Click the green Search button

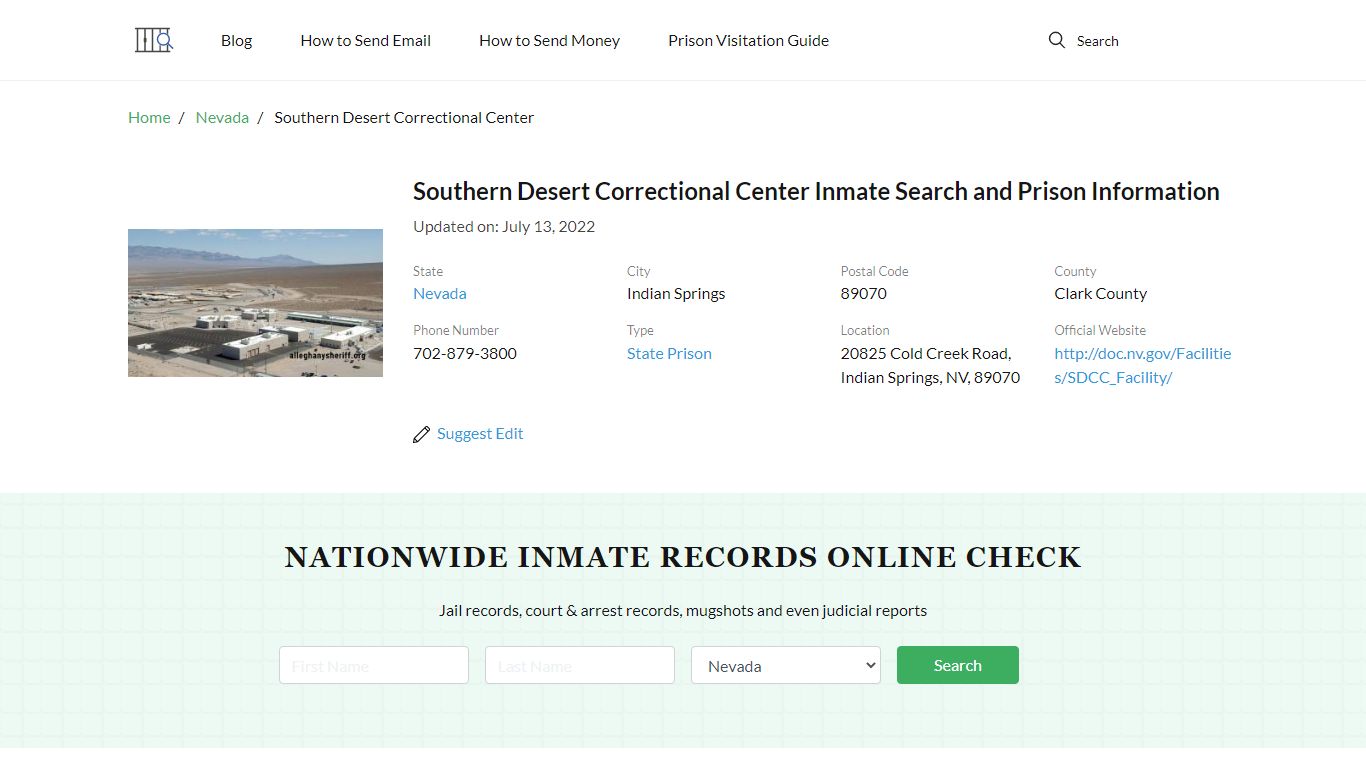point(958,665)
